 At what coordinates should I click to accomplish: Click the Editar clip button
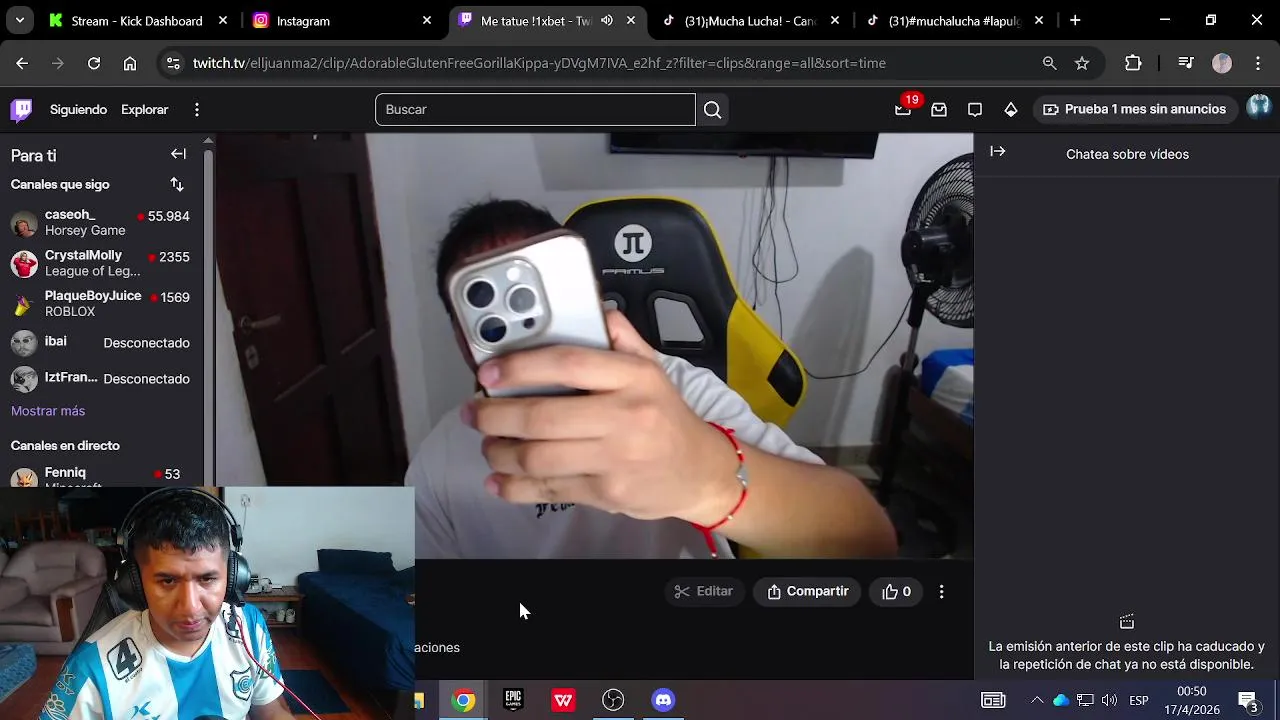(x=704, y=592)
